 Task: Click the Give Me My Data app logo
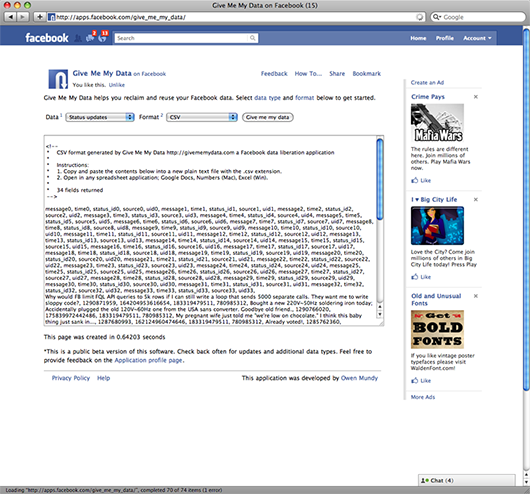[x=58, y=79]
